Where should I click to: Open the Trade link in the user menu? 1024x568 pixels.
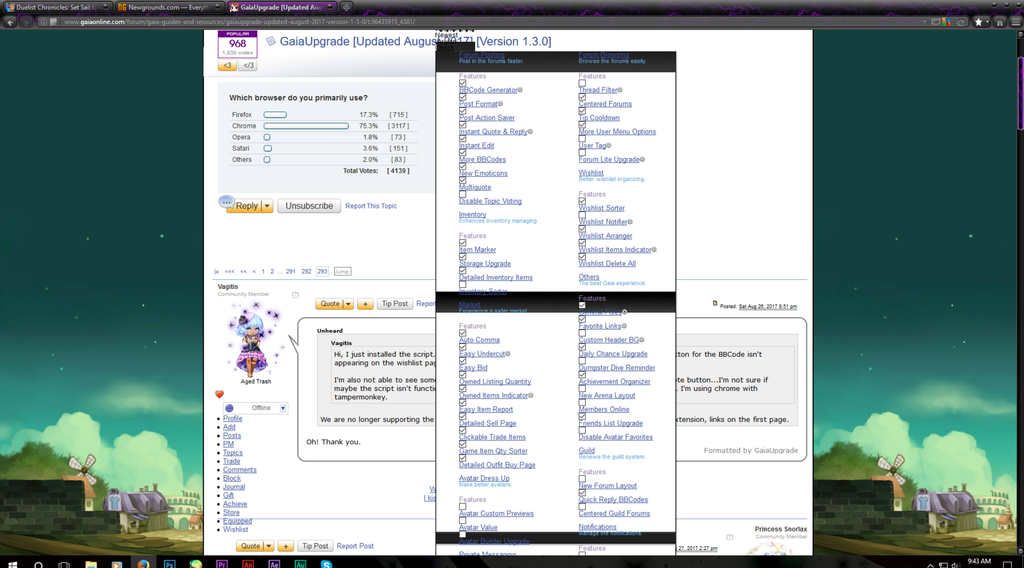coord(232,461)
